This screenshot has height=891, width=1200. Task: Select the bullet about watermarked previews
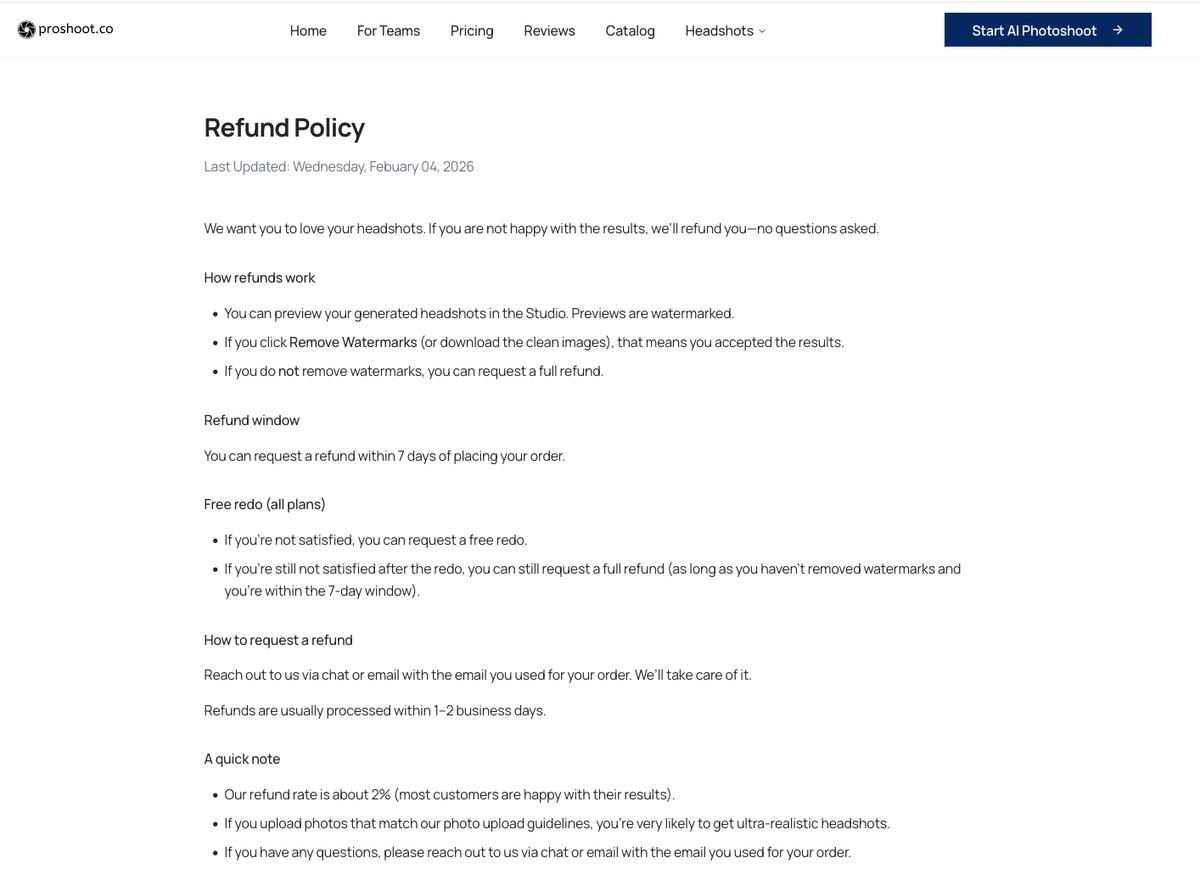[x=478, y=313]
